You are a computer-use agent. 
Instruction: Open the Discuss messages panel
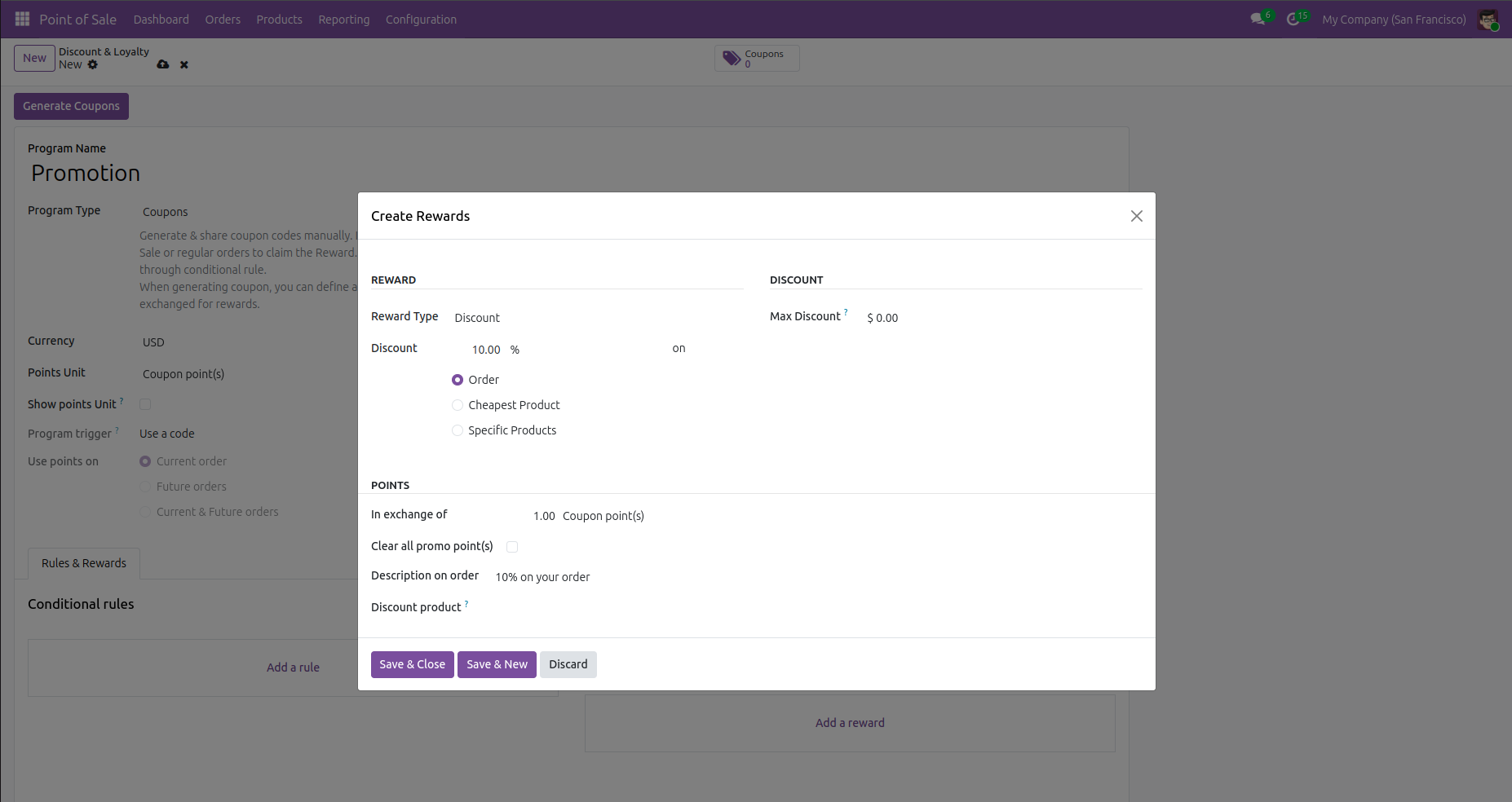tap(1257, 19)
